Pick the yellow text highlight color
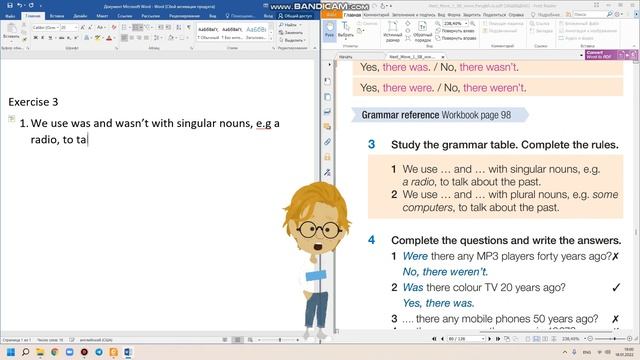This screenshot has height=360, width=640. click(x=98, y=38)
